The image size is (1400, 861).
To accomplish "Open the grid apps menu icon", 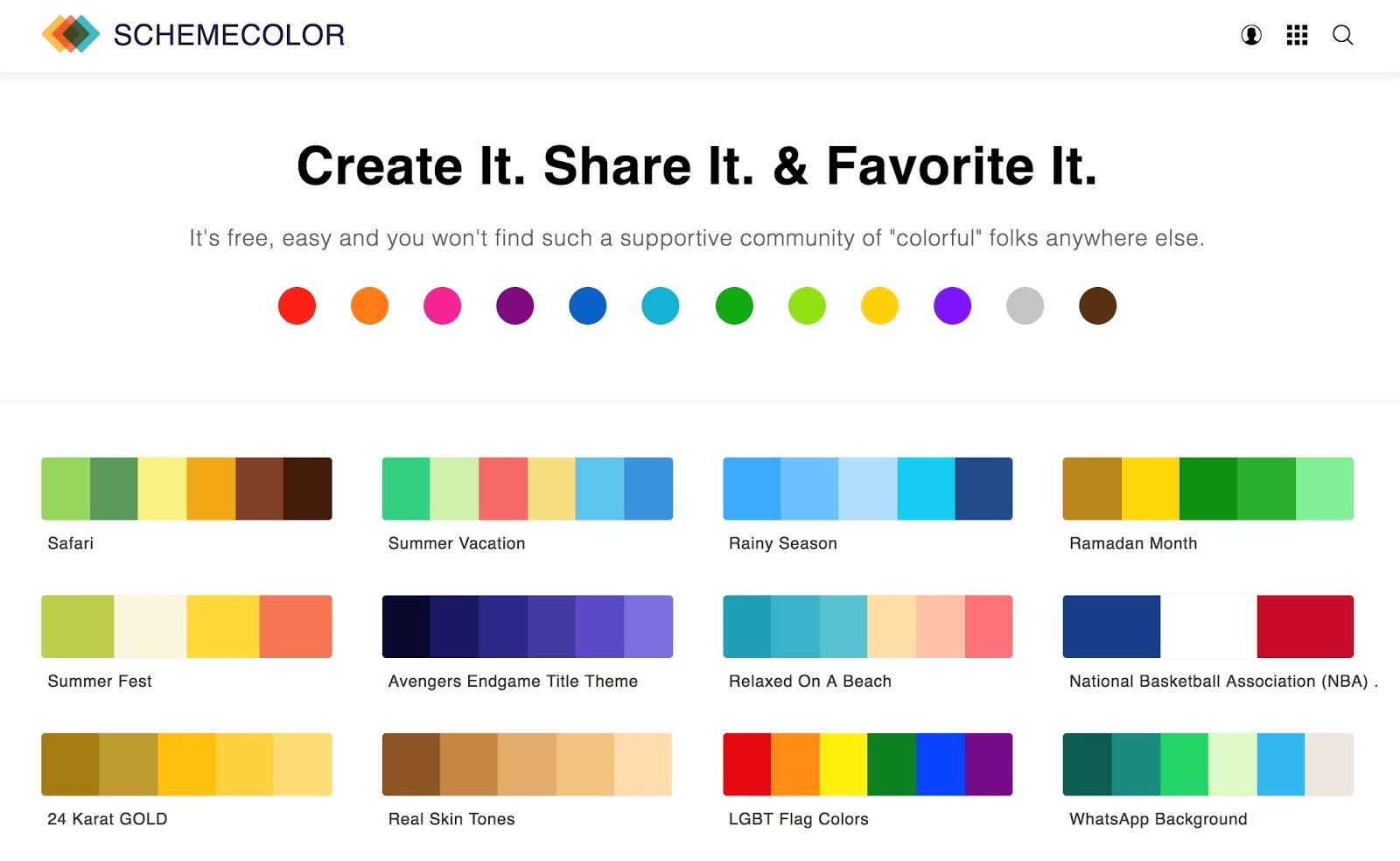I will coord(1297,35).
